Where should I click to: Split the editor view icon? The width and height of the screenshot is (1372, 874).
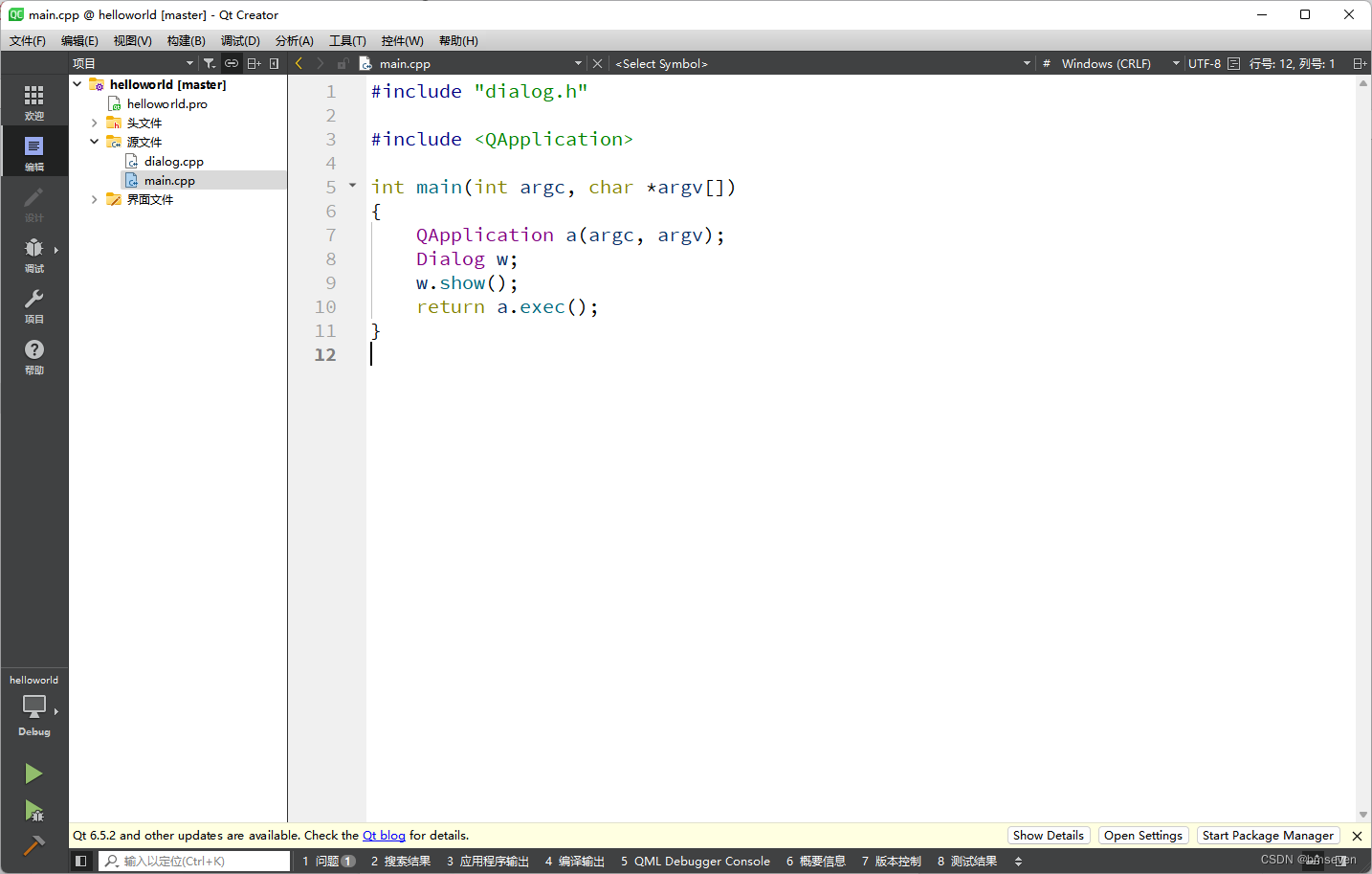tap(1360, 63)
